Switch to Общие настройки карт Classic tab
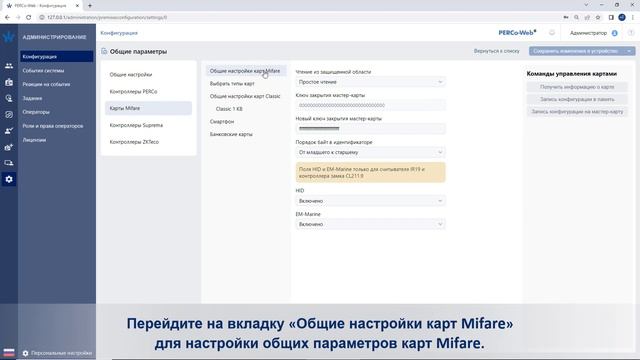Image resolution: width=640 pixels, height=360 pixels. click(x=245, y=96)
